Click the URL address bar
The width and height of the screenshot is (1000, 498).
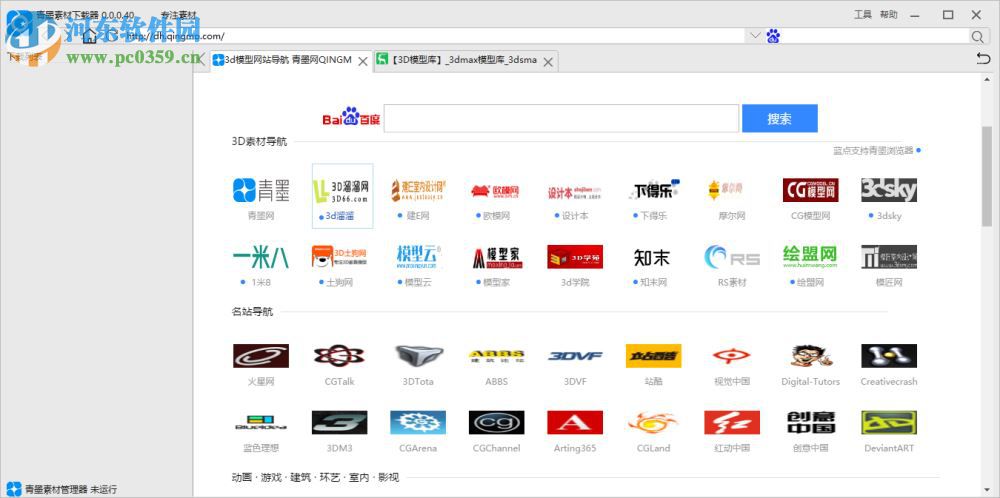pos(434,36)
